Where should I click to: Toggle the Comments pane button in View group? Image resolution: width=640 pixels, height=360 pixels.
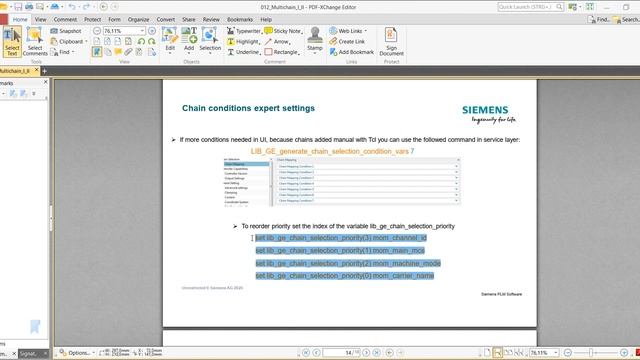(118, 52)
